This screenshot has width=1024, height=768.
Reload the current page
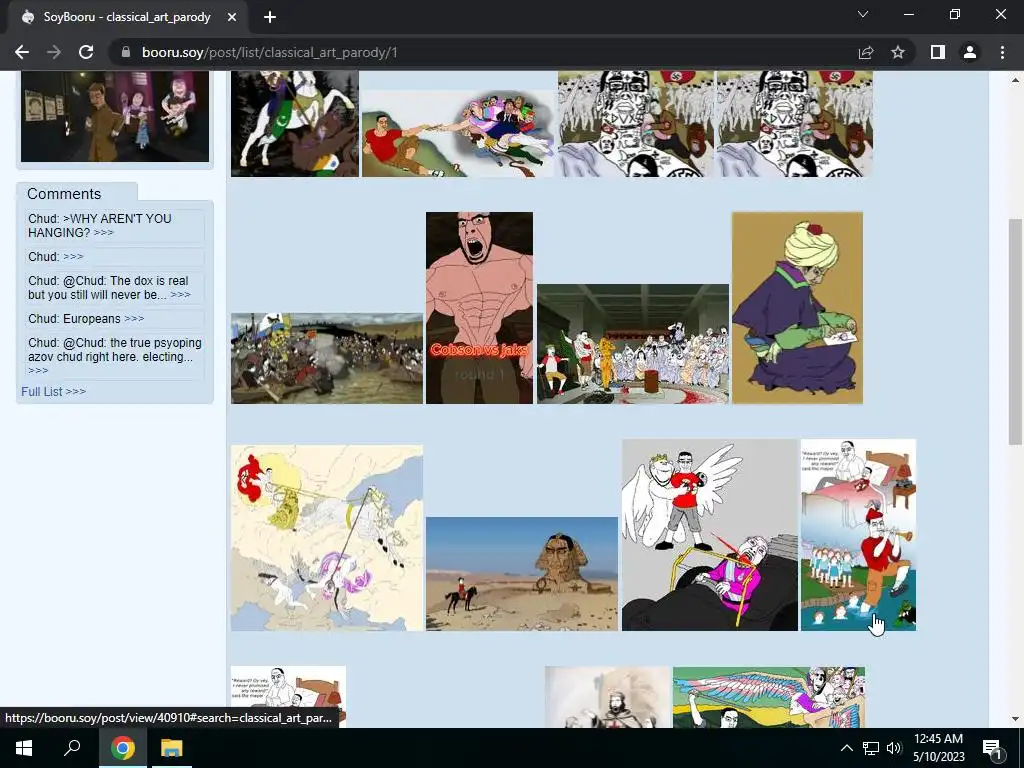coord(86,52)
